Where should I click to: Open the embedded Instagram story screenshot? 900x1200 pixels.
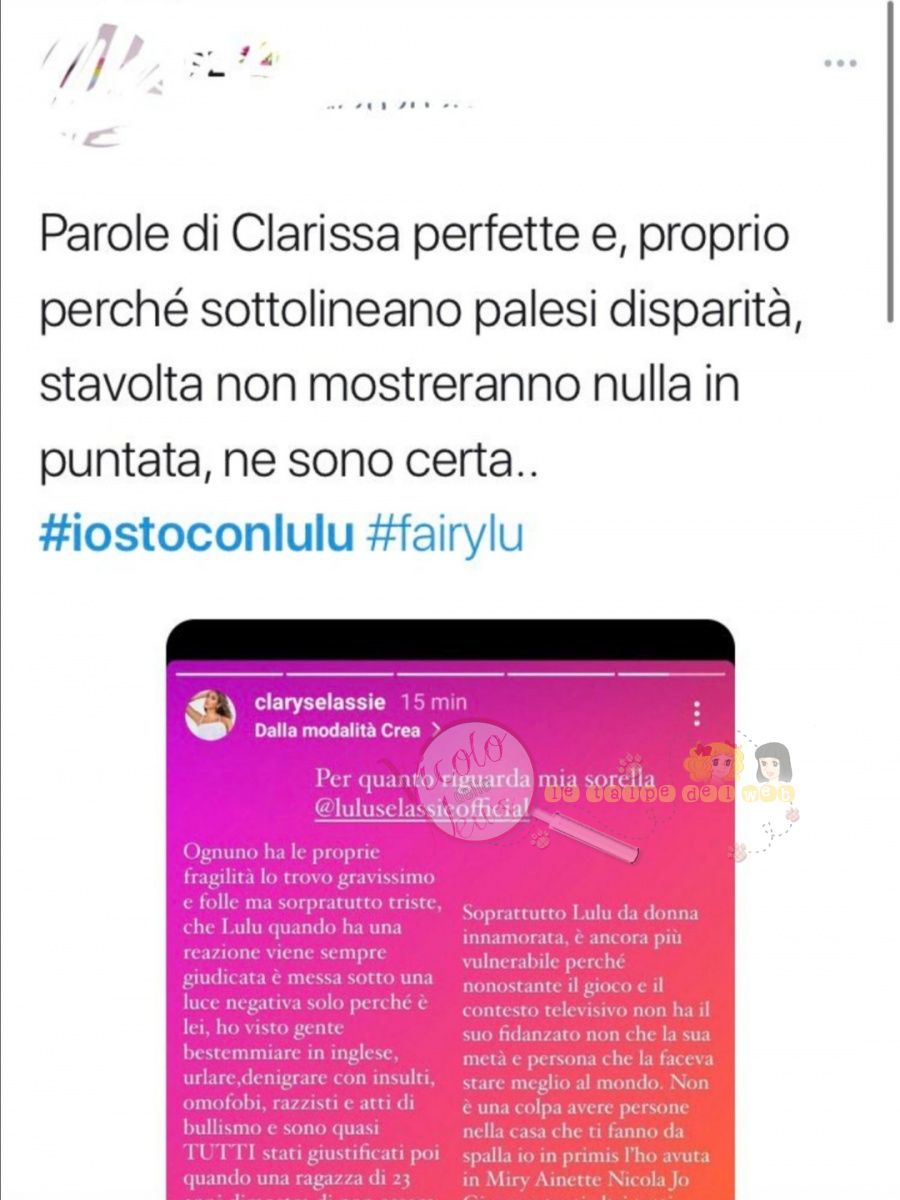[x=450, y=910]
